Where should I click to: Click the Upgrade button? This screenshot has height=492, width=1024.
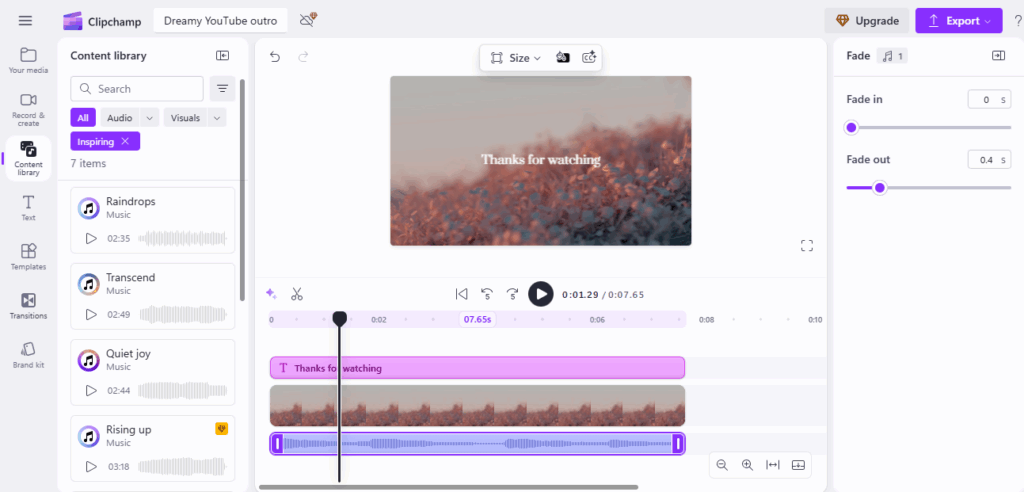[867, 21]
